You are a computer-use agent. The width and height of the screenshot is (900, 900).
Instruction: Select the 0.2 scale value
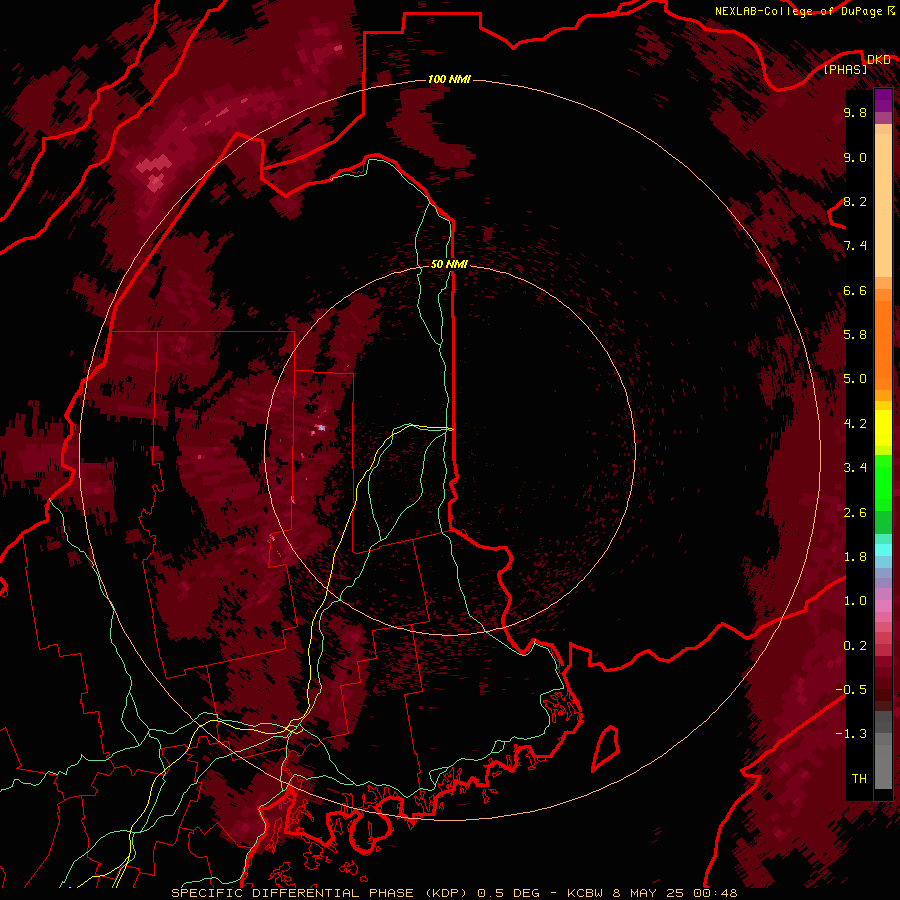(855, 646)
